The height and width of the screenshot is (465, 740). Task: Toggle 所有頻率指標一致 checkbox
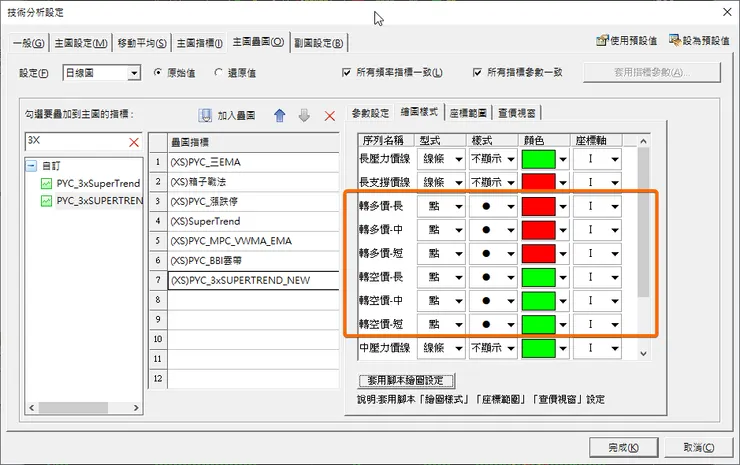[x=346, y=72]
